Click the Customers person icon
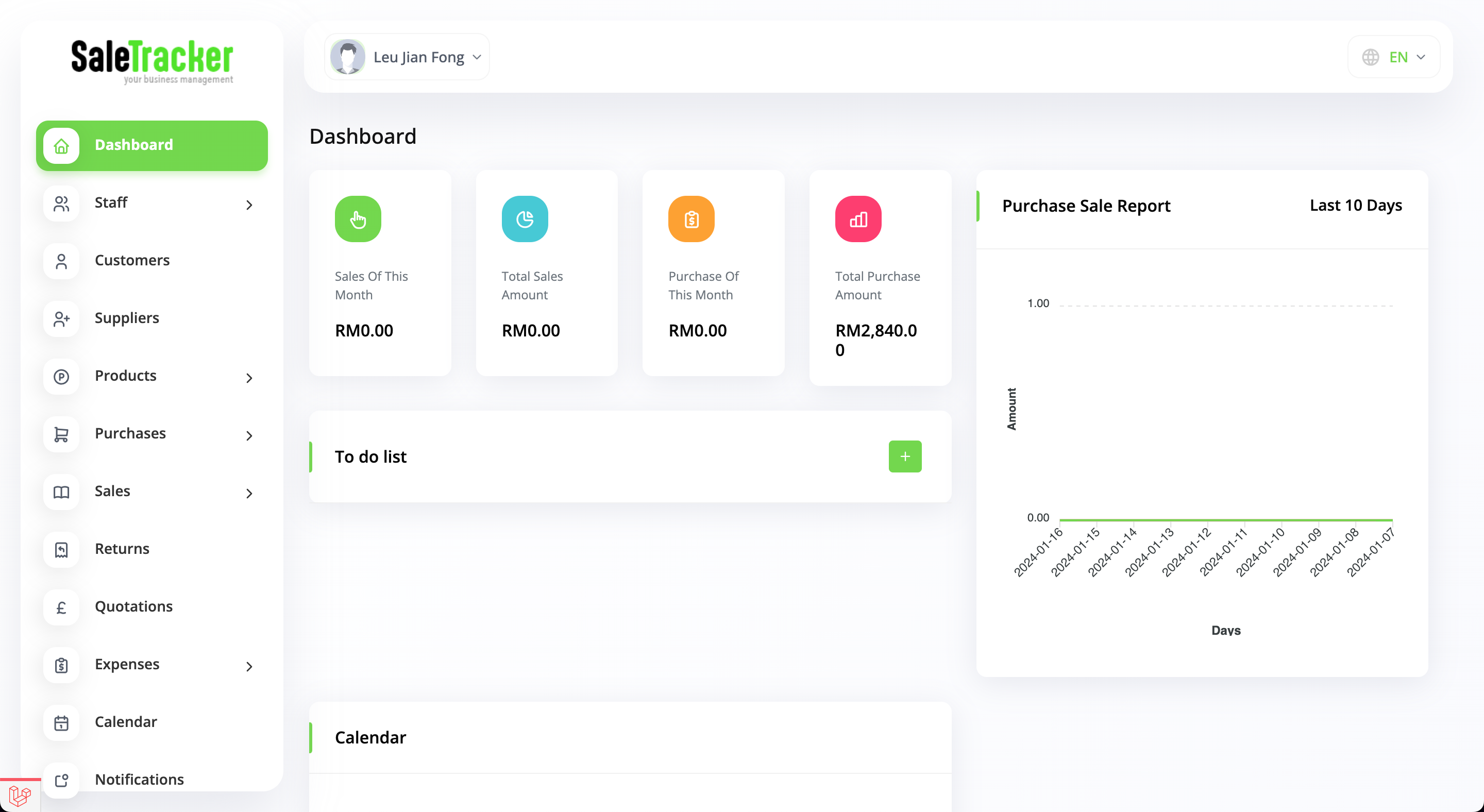The image size is (1484, 812). [61, 261]
